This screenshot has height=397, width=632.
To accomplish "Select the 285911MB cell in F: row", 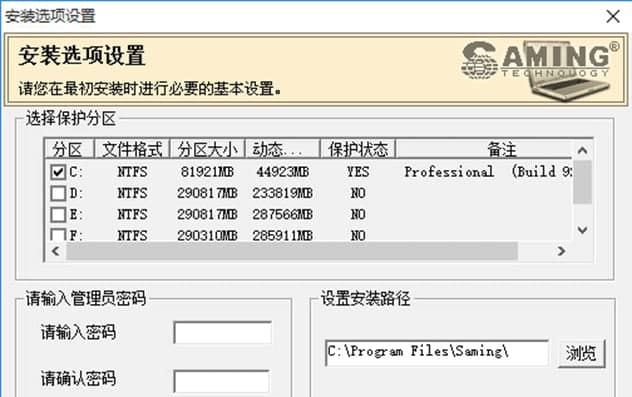I will [x=283, y=235].
